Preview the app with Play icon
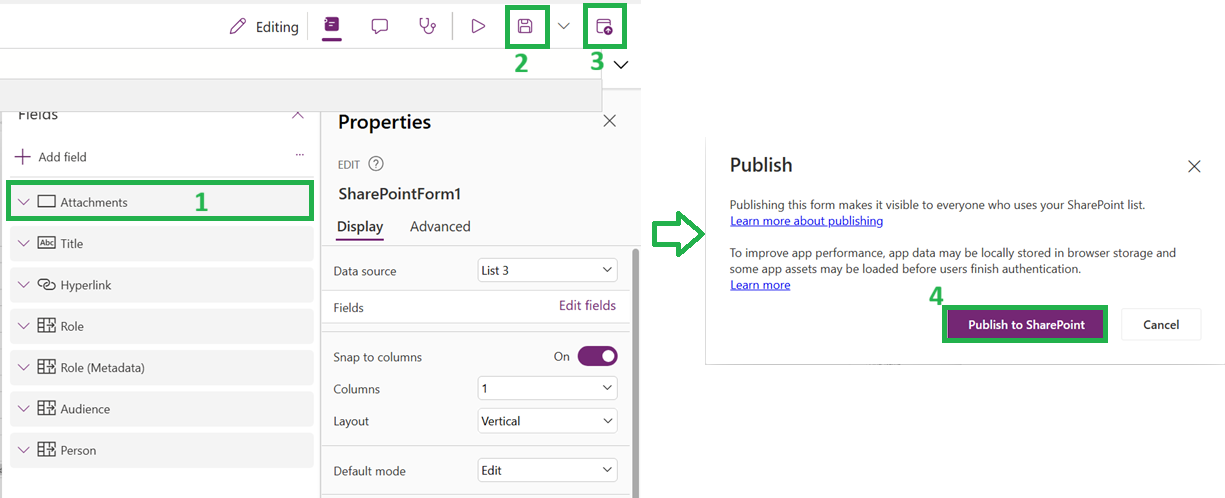This screenshot has height=498, width=1225. coord(478,27)
